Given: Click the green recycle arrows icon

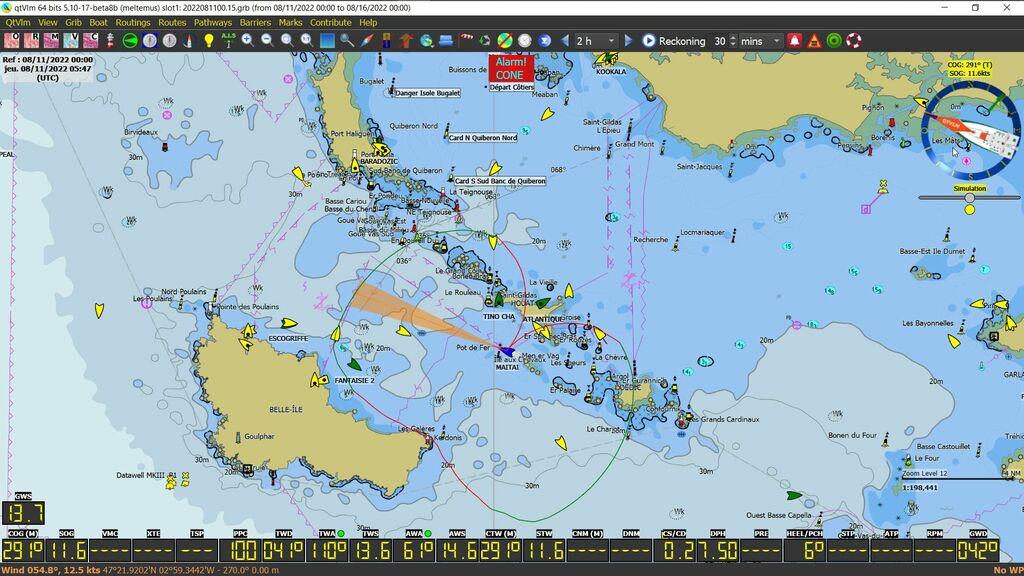Looking at the screenshot, I should point(485,40).
